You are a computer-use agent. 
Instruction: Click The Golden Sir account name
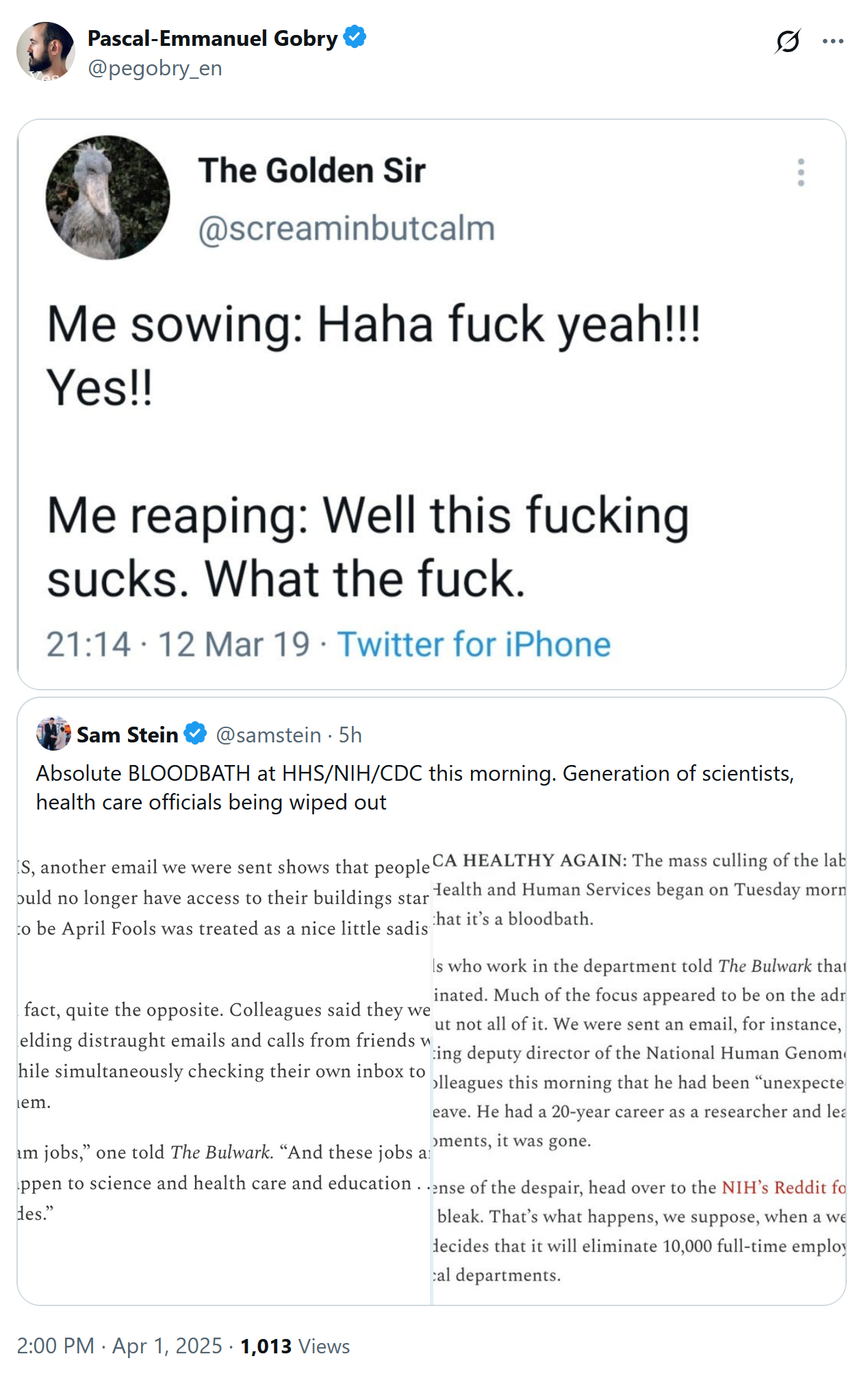pyautogui.click(x=311, y=171)
